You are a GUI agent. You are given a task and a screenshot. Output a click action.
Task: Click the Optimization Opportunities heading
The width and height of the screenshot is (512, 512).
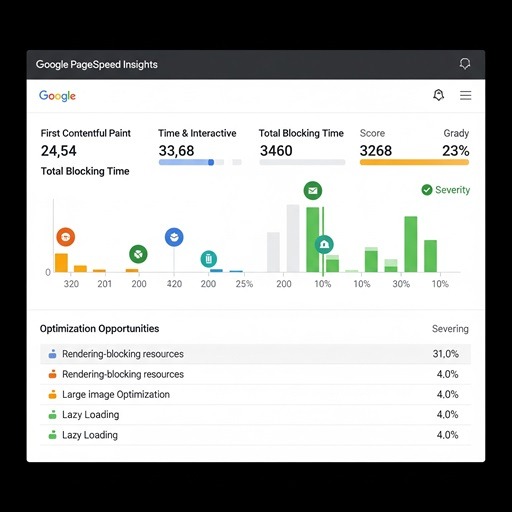tap(99, 329)
